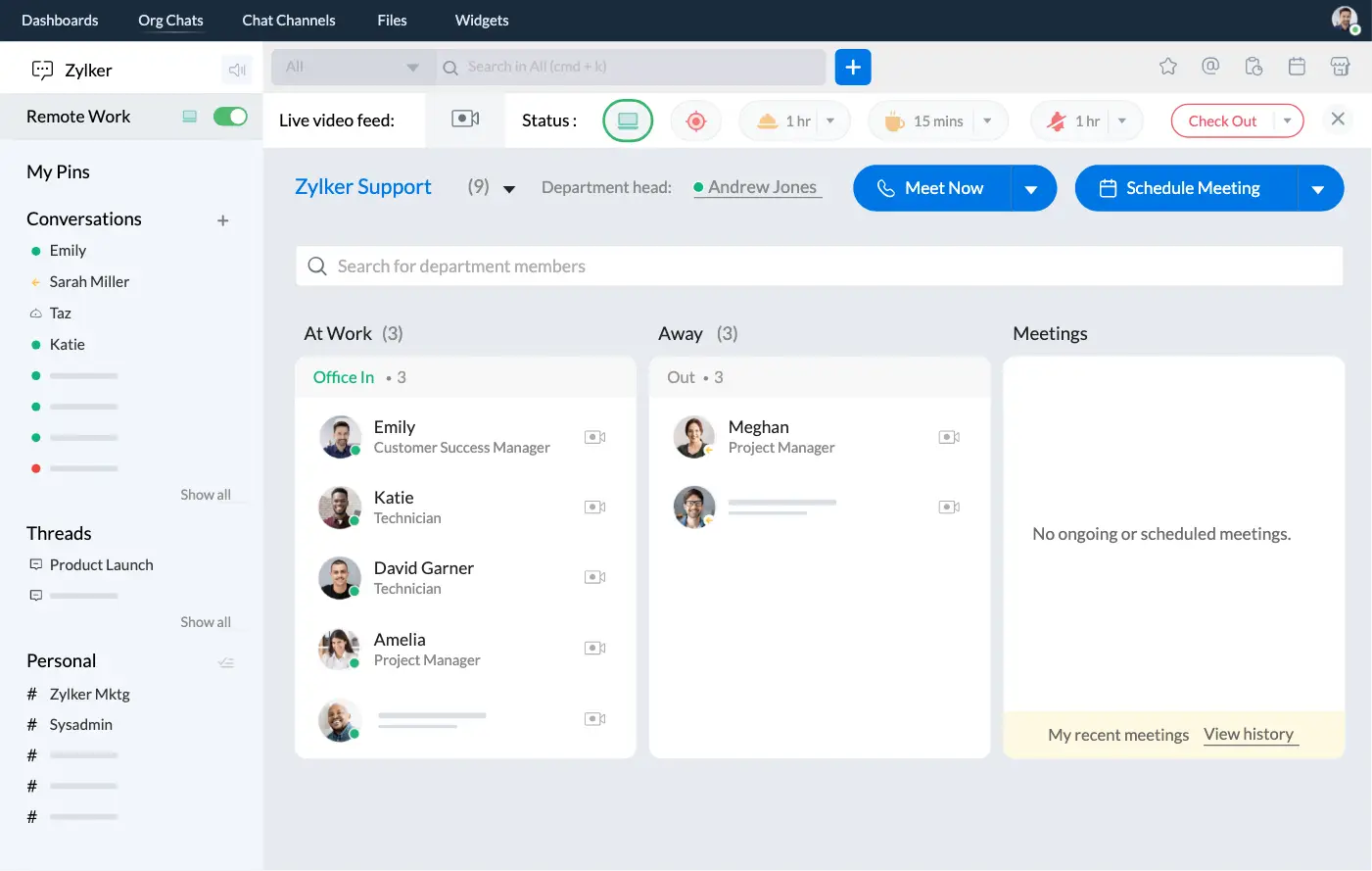
Task: Click Search for department members field
Action: [x=820, y=266]
